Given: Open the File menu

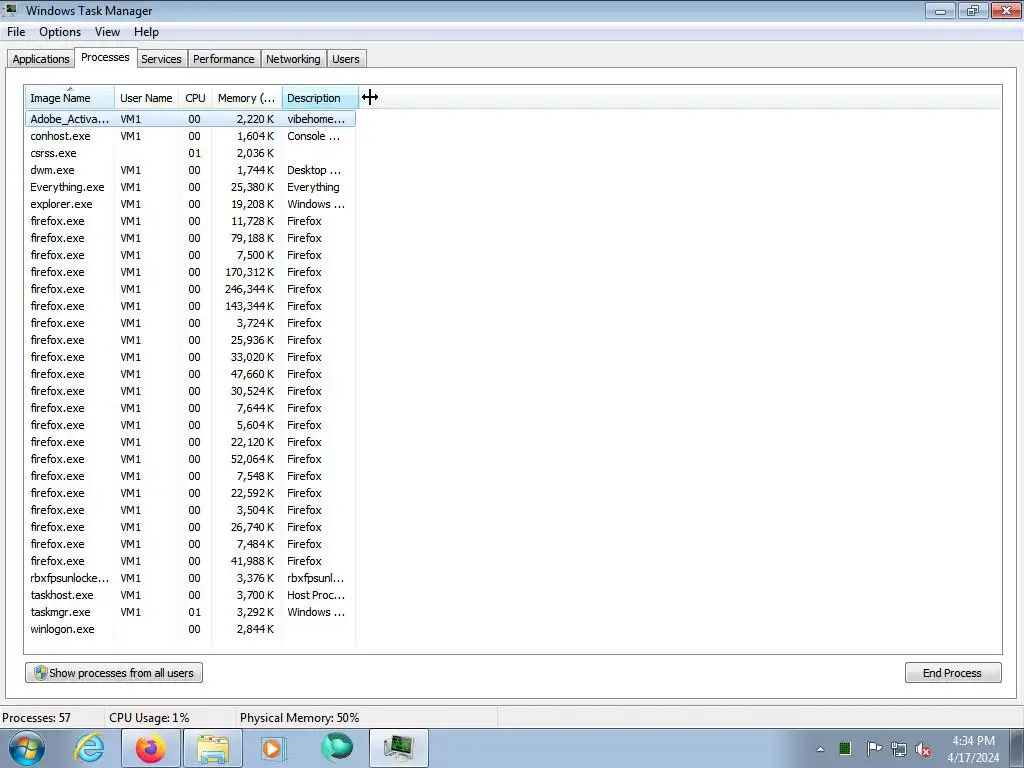Looking at the screenshot, I should click(x=16, y=32).
